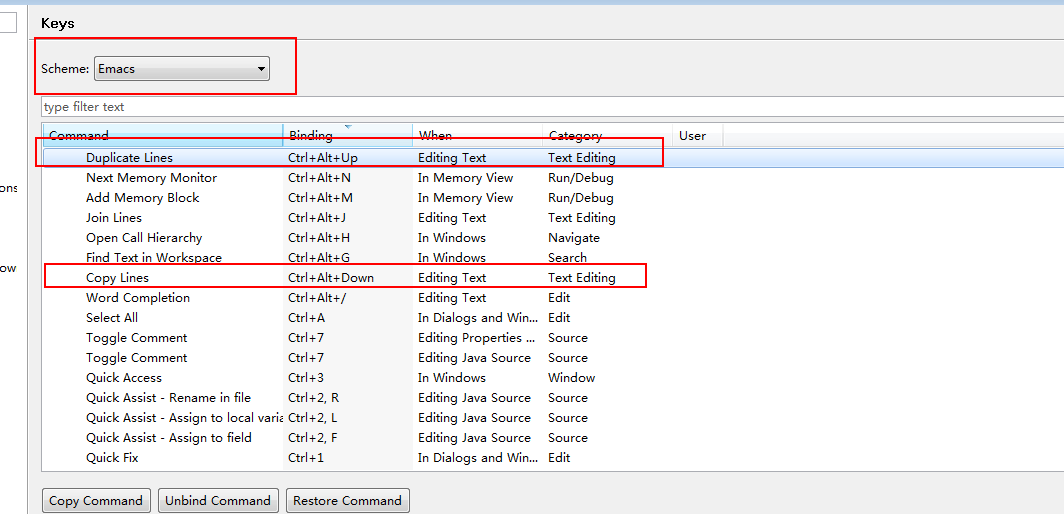Sort by the Command column header
Viewport: 1064px width, 514px height.
[160, 135]
